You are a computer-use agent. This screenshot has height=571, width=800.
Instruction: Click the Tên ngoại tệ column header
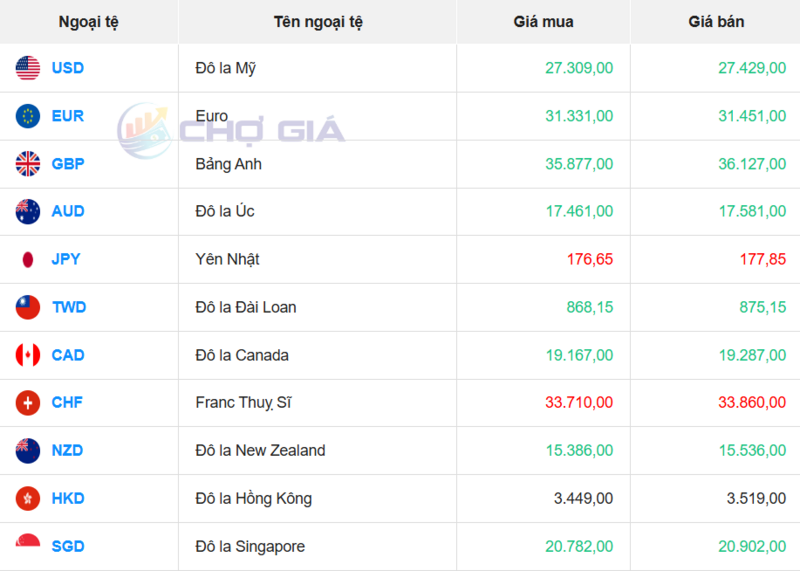(317, 22)
